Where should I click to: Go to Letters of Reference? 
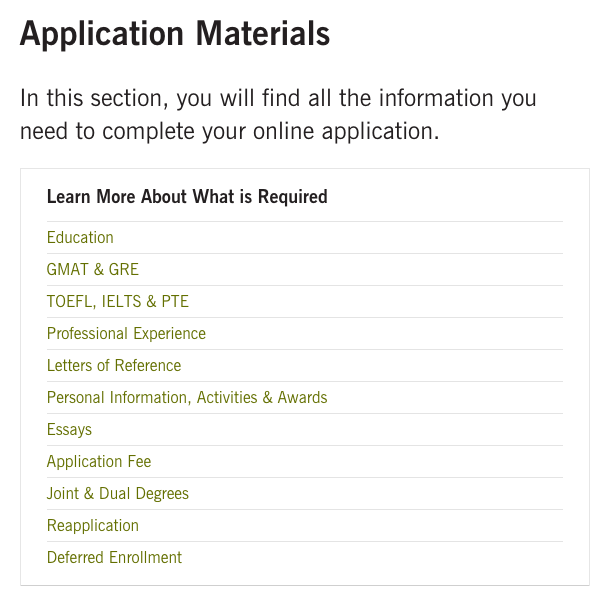(114, 366)
